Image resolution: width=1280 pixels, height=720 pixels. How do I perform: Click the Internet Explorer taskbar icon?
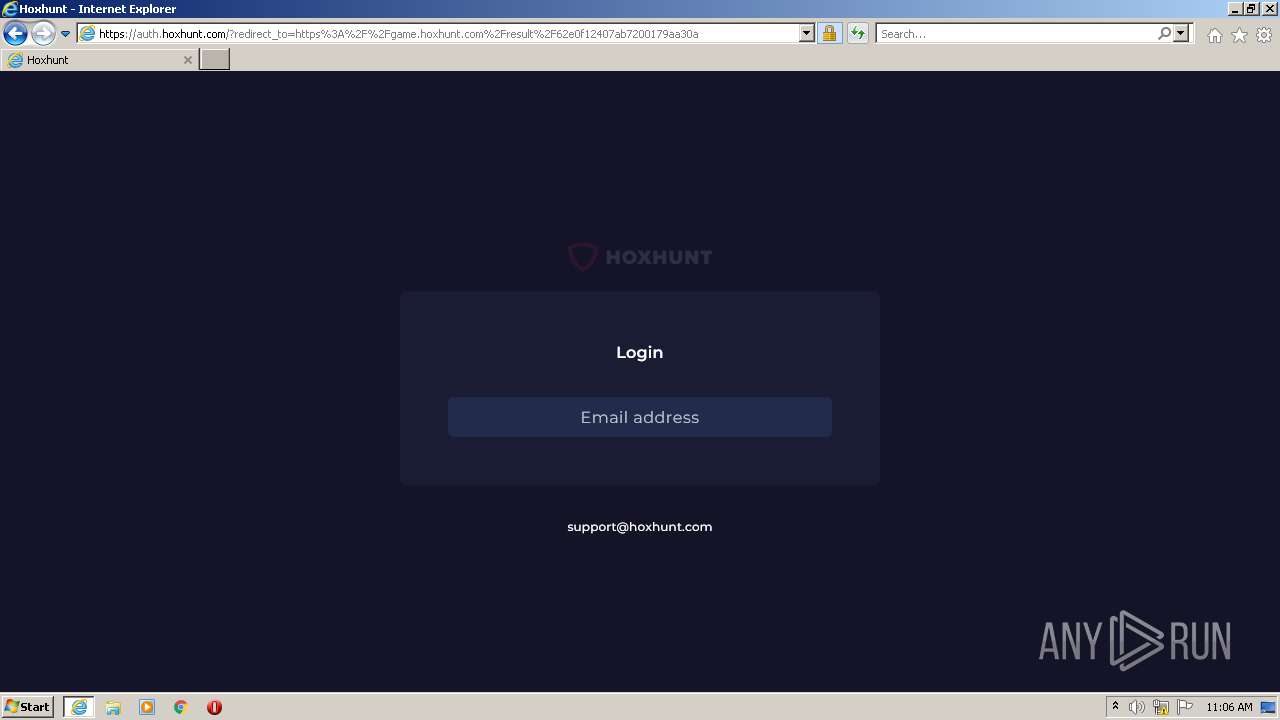[79, 707]
